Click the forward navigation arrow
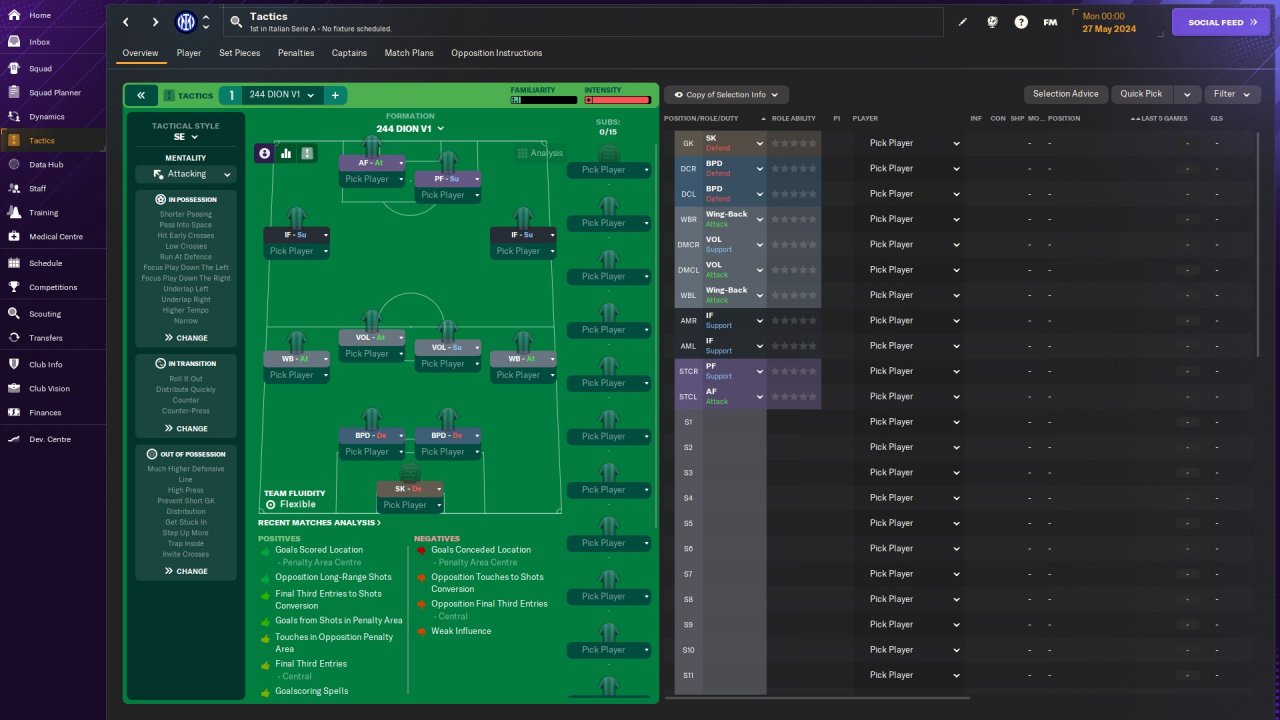 pos(155,22)
